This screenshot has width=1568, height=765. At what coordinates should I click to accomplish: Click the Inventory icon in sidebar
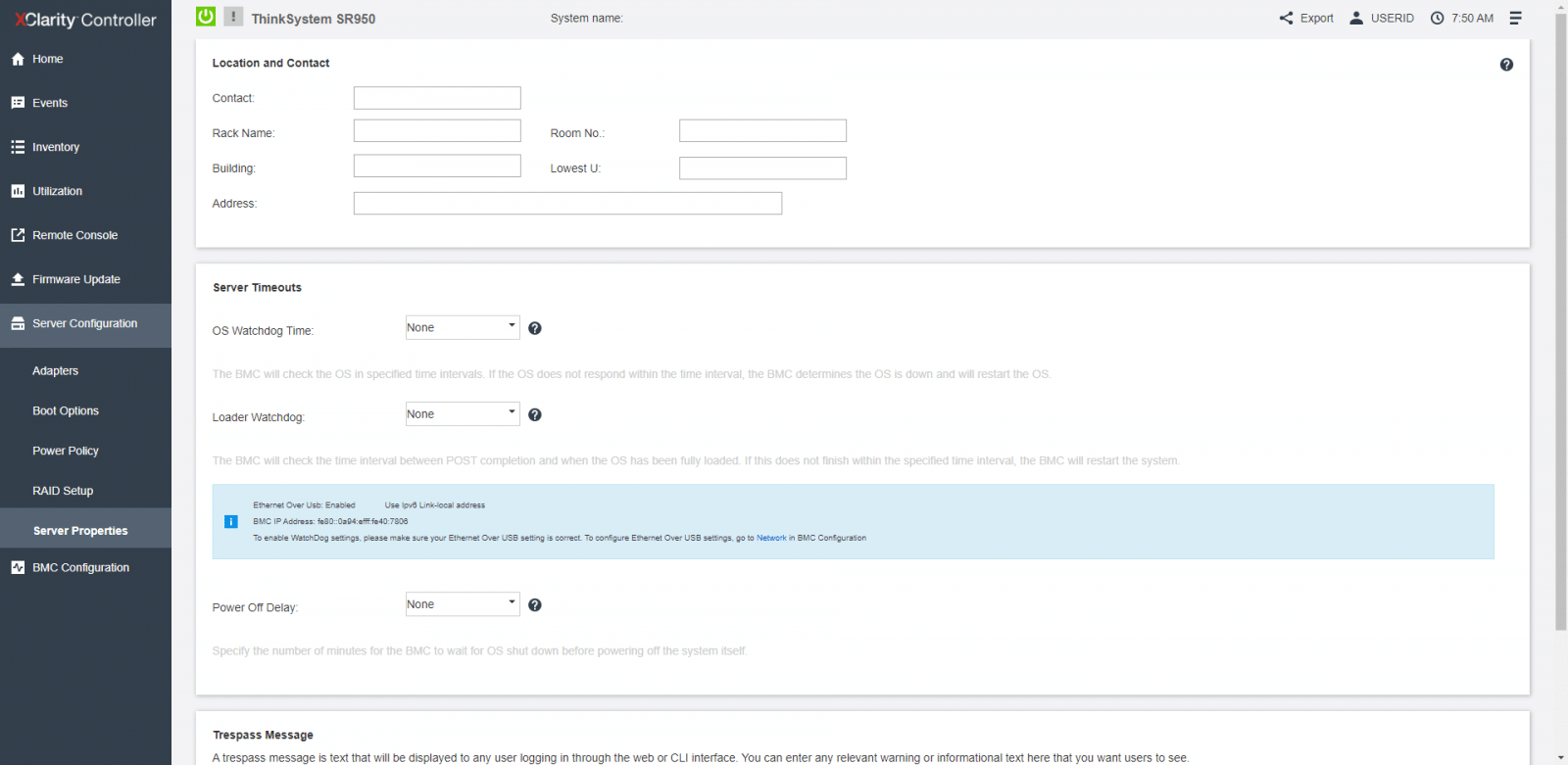point(18,147)
